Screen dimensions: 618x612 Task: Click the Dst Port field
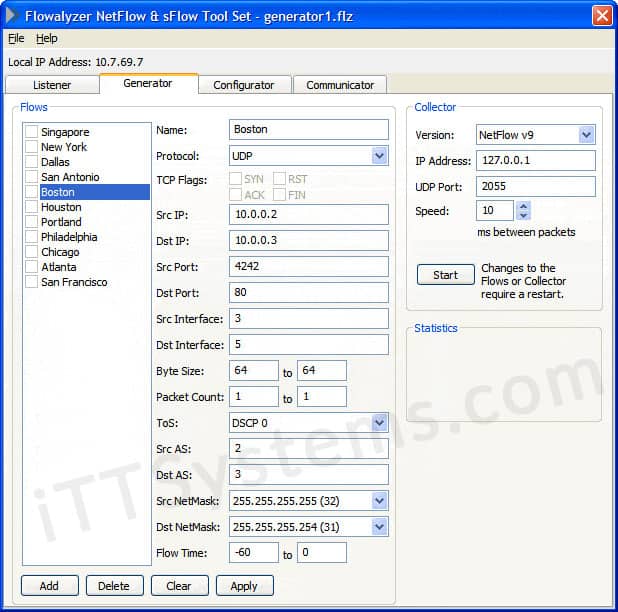(x=309, y=292)
